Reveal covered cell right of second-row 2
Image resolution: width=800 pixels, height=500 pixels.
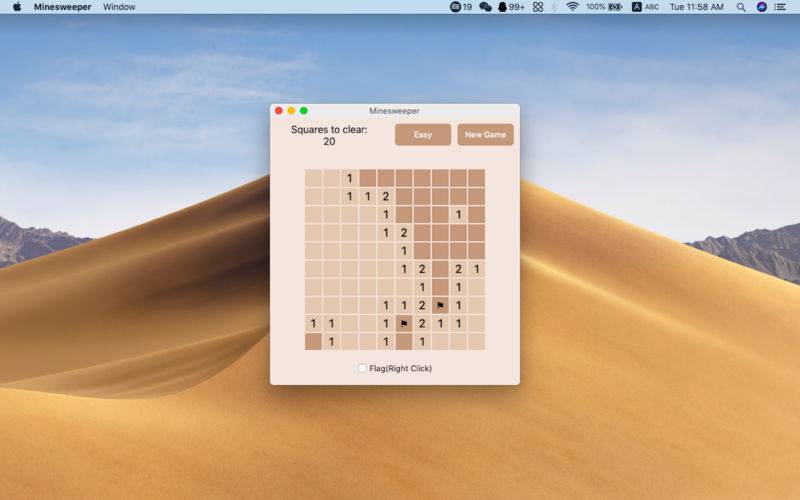pos(404,196)
